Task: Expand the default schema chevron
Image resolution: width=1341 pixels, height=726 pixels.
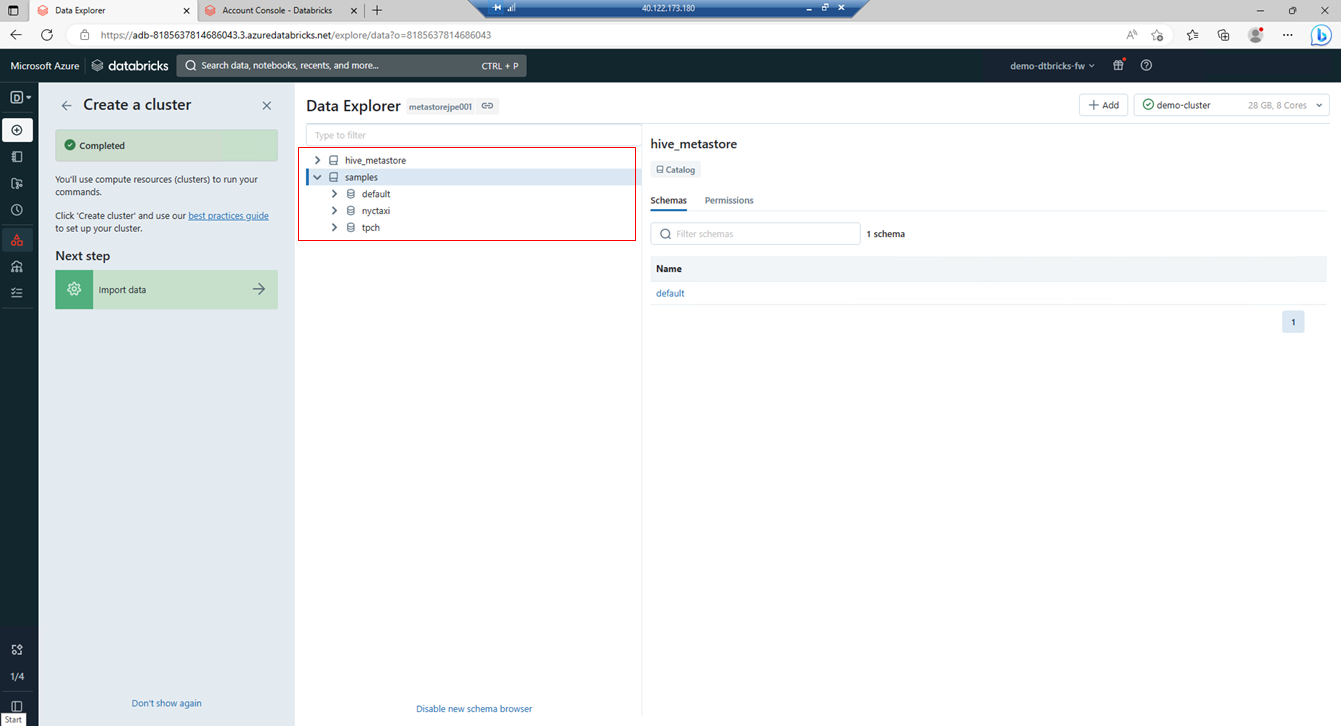Action: pos(335,194)
